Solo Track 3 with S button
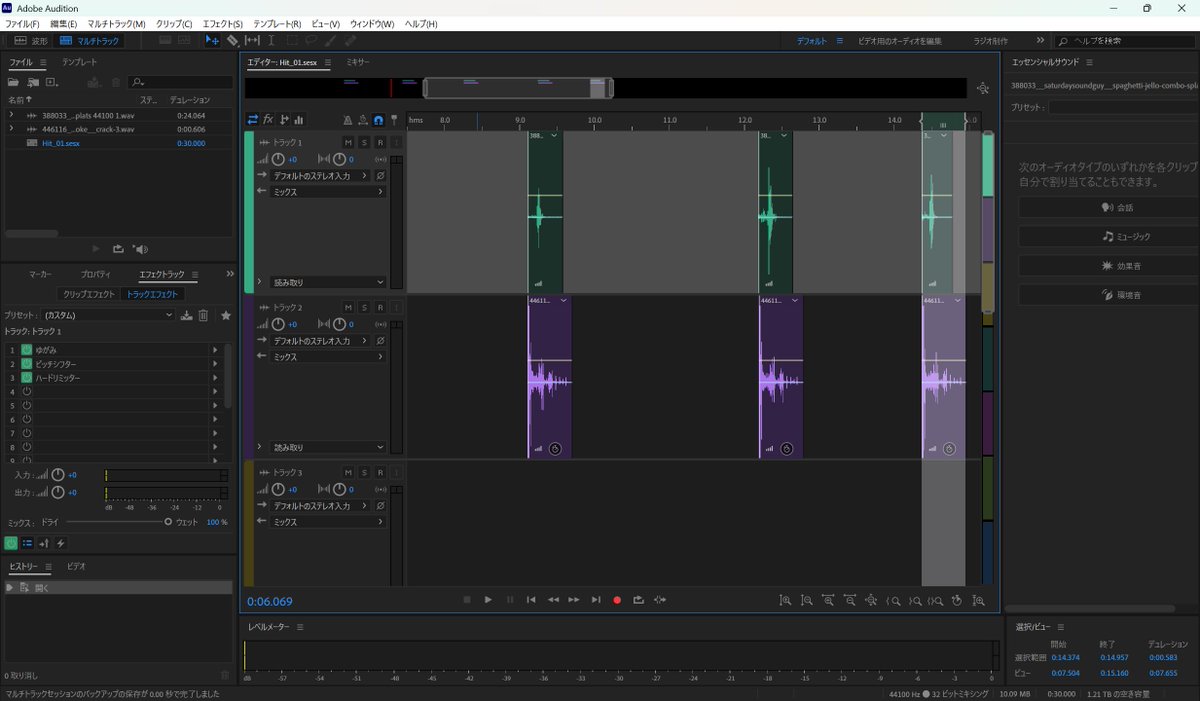 pyautogui.click(x=364, y=472)
